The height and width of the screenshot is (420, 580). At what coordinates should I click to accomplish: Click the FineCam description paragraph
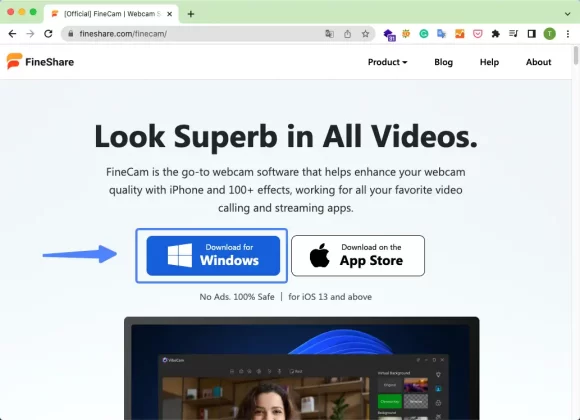tap(286, 190)
